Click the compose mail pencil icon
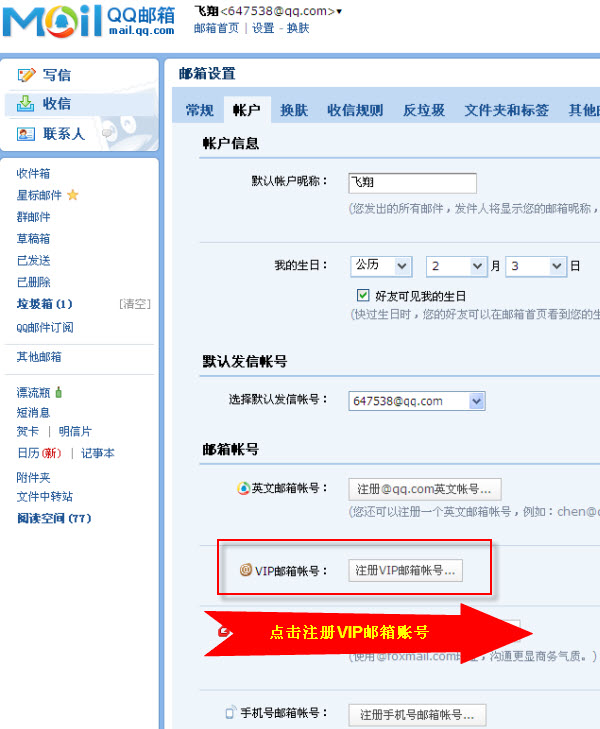 (26, 75)
